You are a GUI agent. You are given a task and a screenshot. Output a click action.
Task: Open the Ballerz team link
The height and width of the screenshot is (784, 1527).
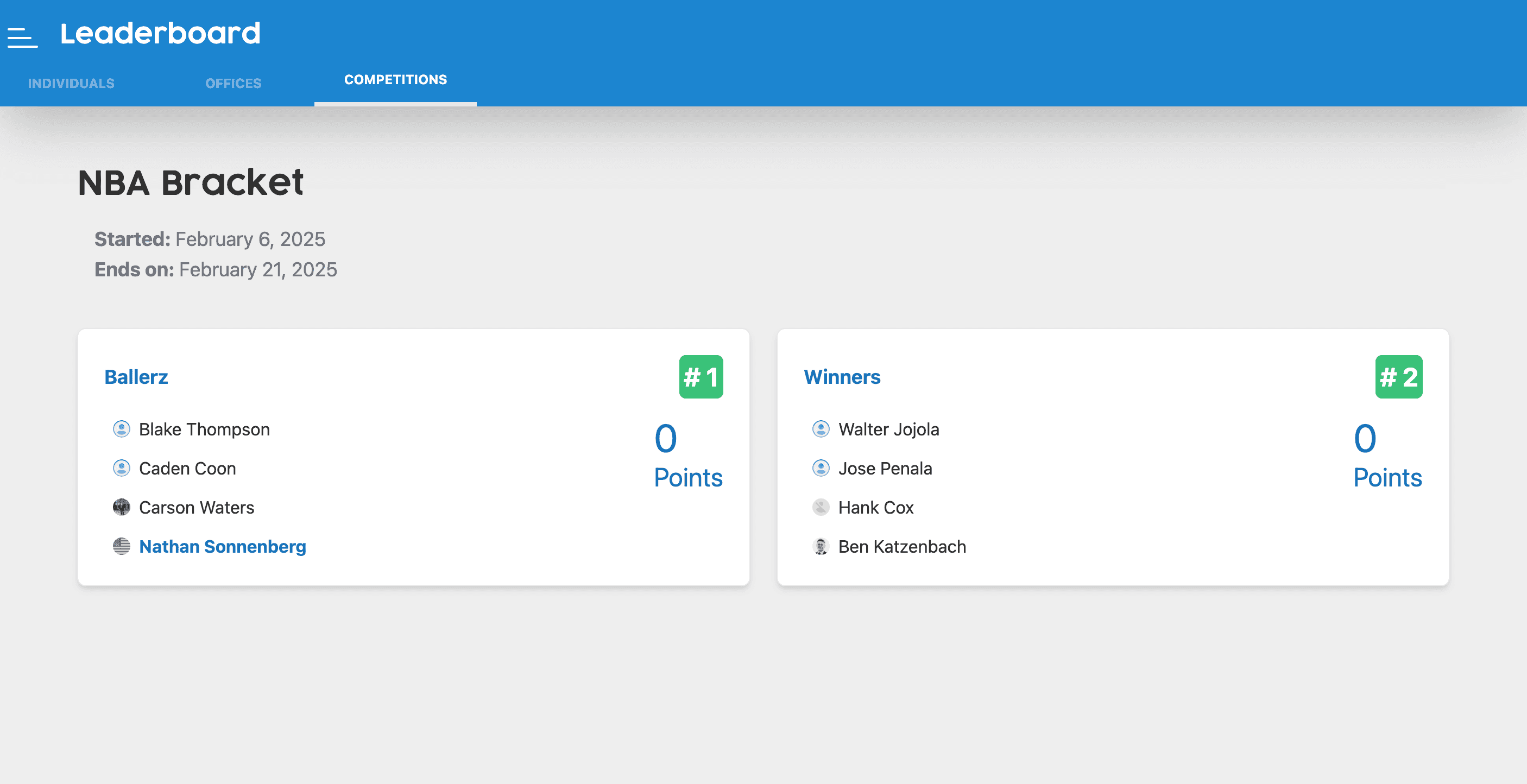136,377
